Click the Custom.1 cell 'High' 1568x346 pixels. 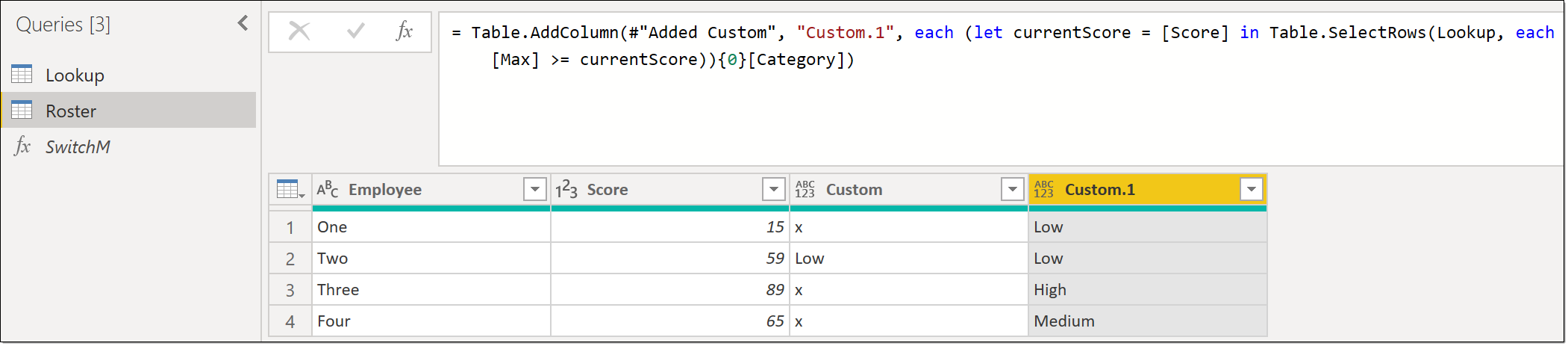click(1148, 290)
